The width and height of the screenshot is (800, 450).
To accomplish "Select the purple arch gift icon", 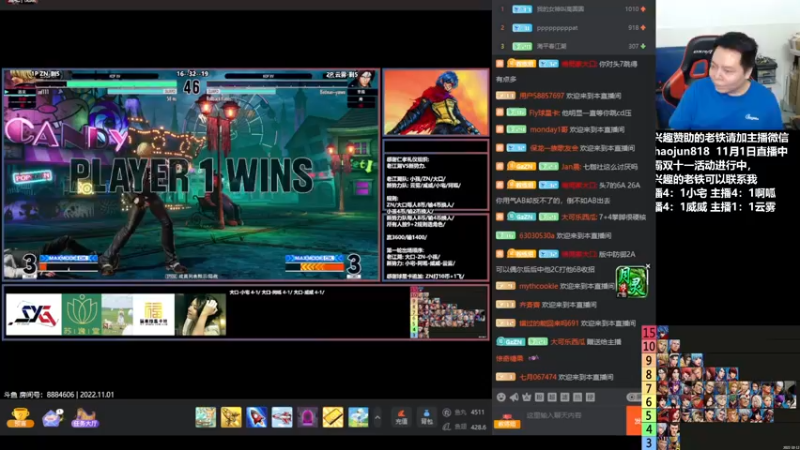I will pos(308,417).
